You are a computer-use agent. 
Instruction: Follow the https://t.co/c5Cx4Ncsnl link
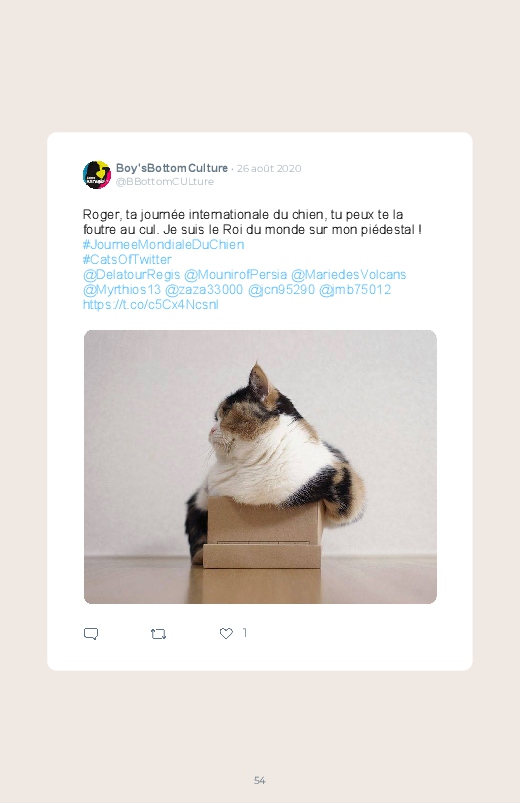[151, 304]
